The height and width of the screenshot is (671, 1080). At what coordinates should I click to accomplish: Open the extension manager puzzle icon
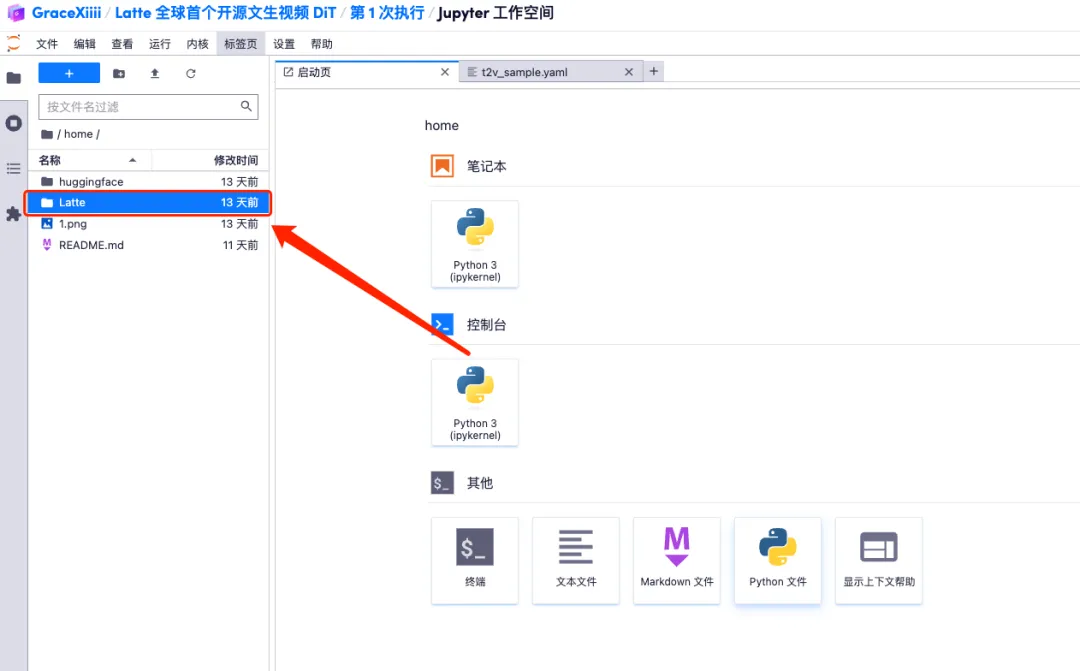tap(14, 214)
